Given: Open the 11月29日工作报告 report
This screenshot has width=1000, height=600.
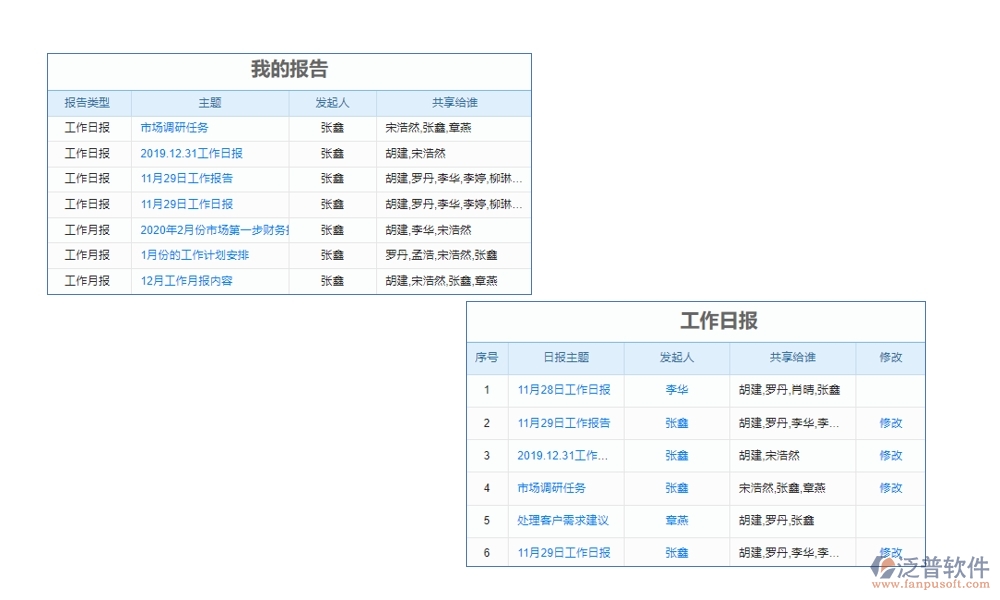Looking at the screenshot, I should pos(186,178).
